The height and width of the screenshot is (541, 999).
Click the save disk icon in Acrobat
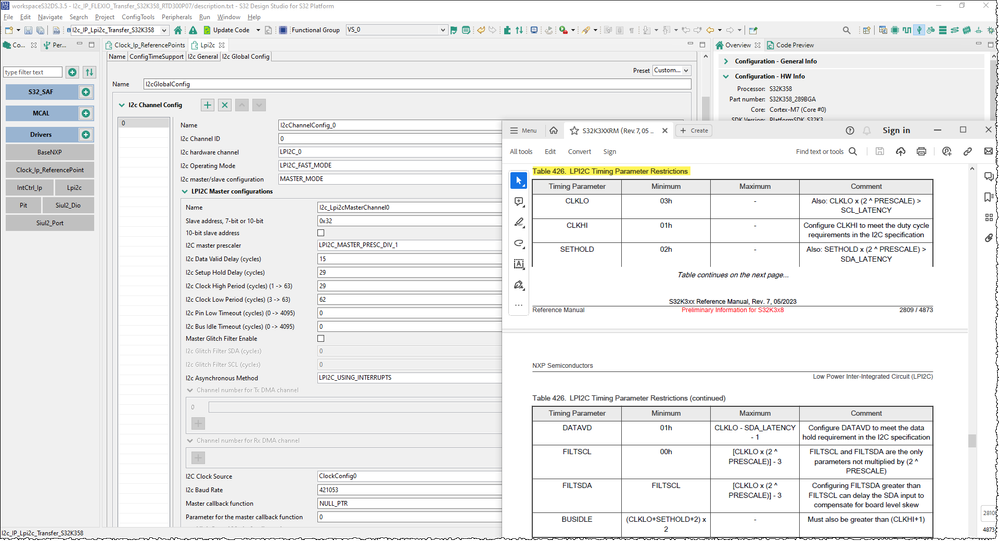click(879, 152)
